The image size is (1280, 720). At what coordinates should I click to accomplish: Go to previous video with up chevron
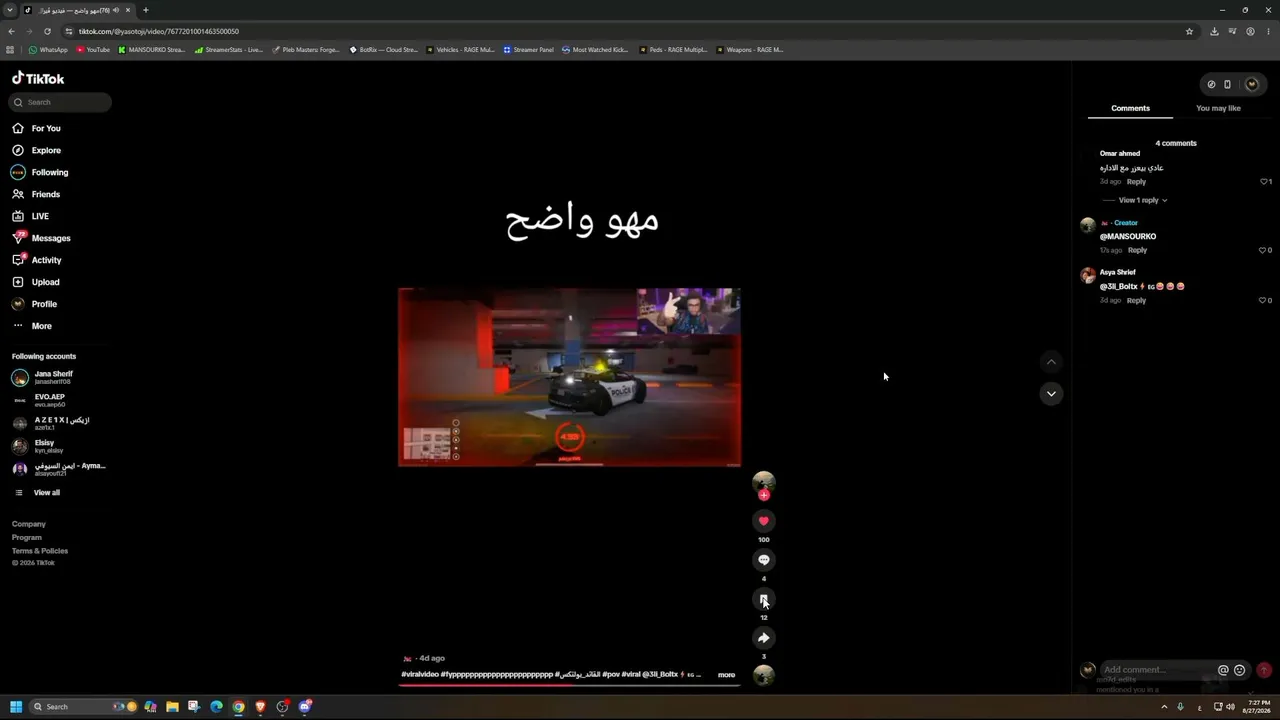click(1051, 362)
